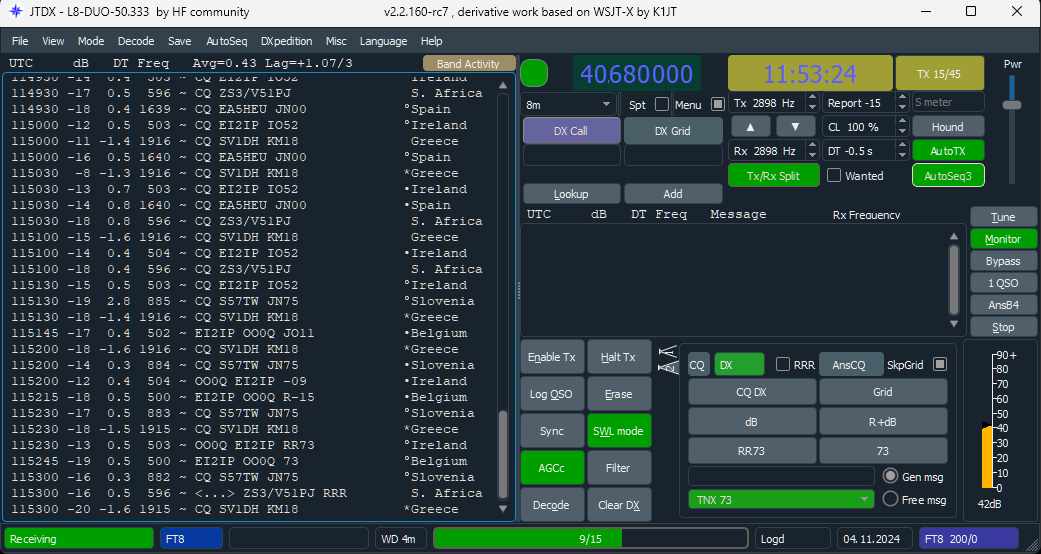
Task: Open the Language menu
Action: coord(383,41)
